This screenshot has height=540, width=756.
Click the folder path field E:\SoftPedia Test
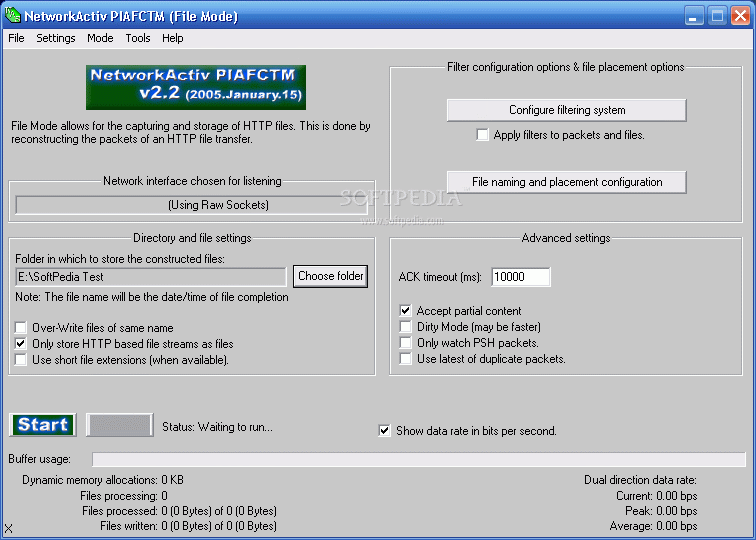coord(151,277)
